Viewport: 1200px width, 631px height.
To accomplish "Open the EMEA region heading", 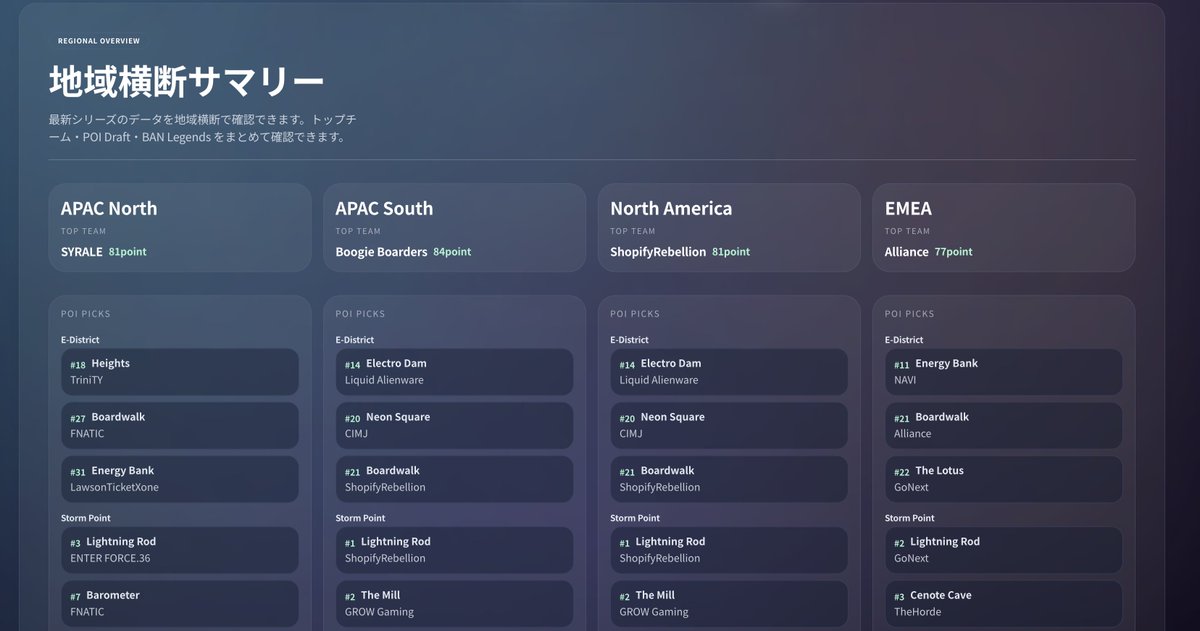I will coord(908,208).
